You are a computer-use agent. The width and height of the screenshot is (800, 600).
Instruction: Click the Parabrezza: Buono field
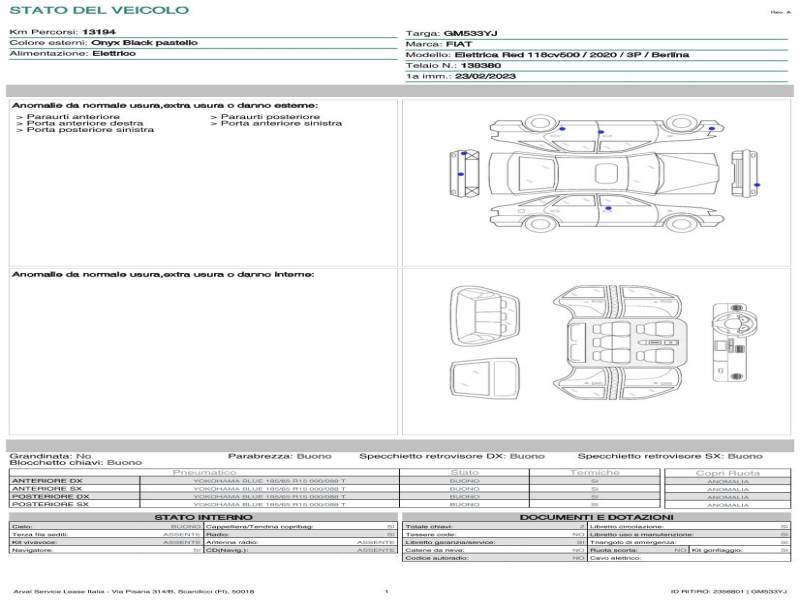[x=280, y=456]
